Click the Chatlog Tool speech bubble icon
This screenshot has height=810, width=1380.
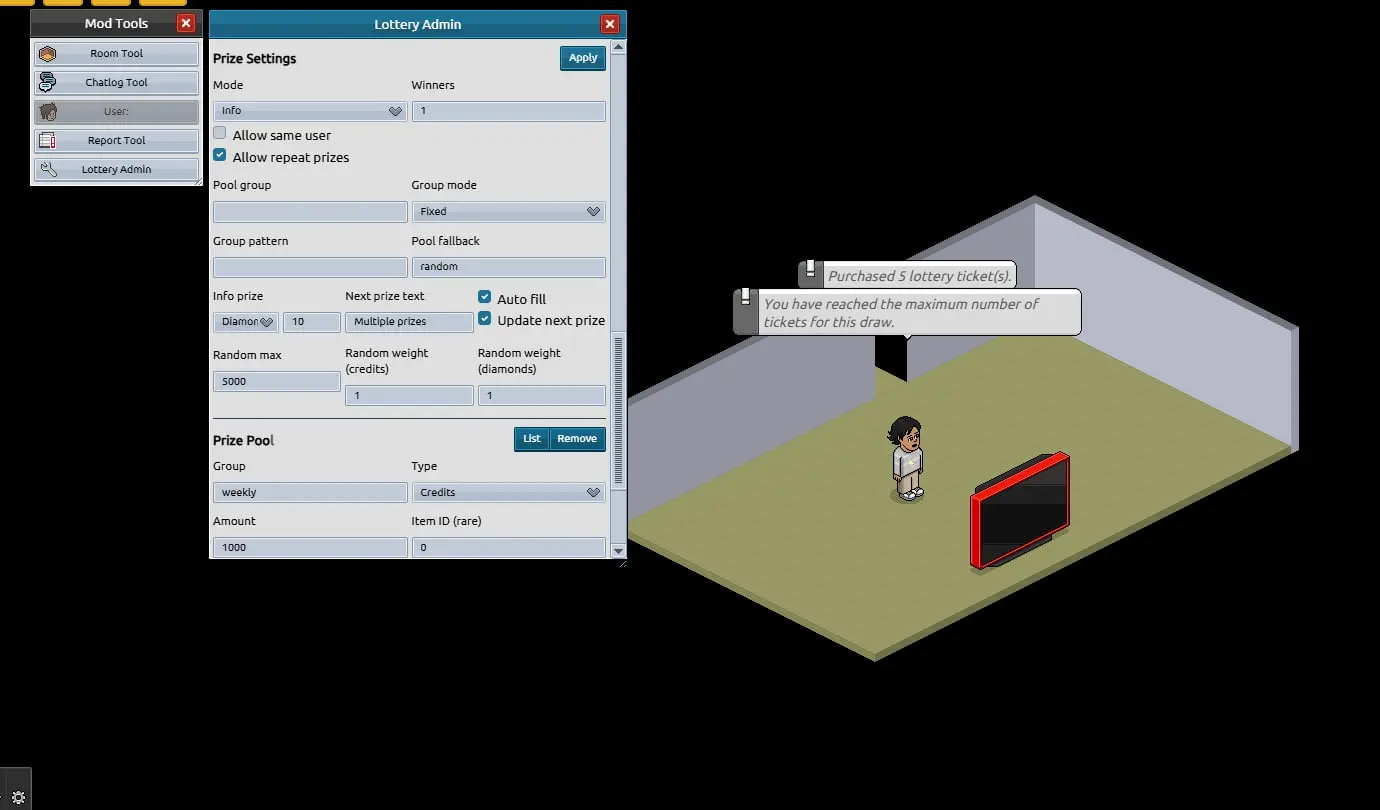(x=47, y=83)
